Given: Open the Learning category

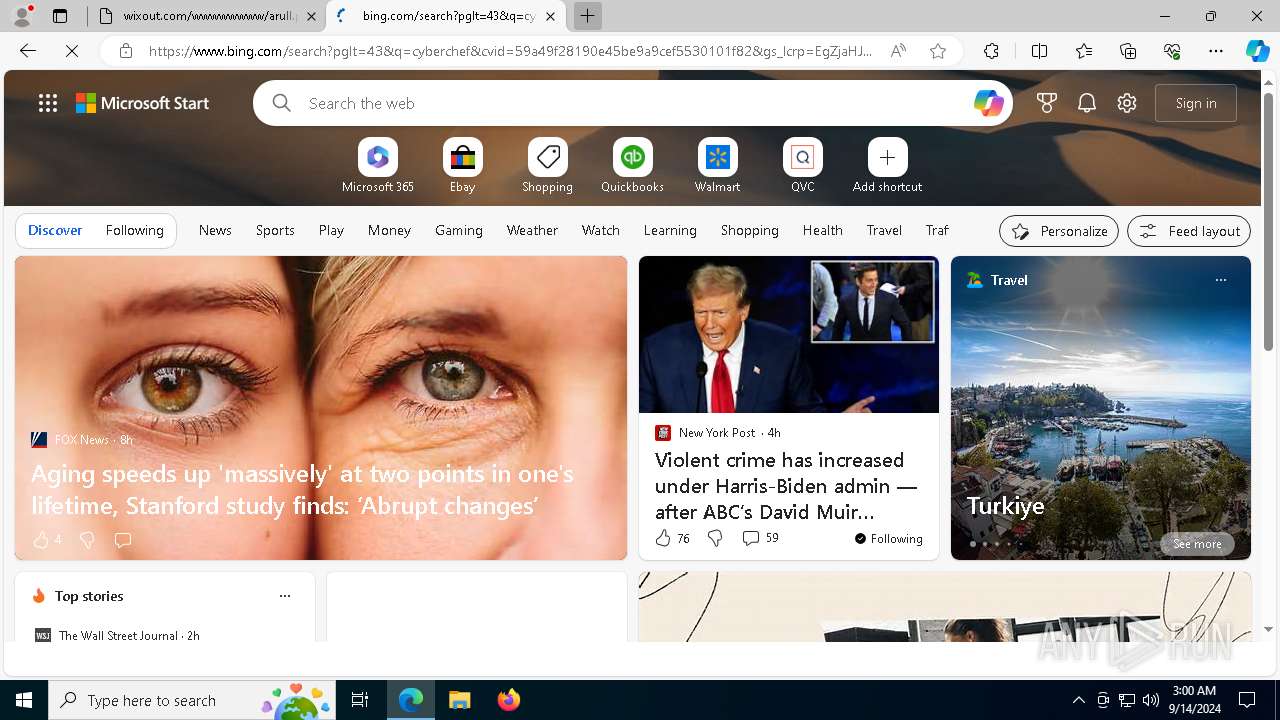Looking at the screenshot, I should 670,230.
